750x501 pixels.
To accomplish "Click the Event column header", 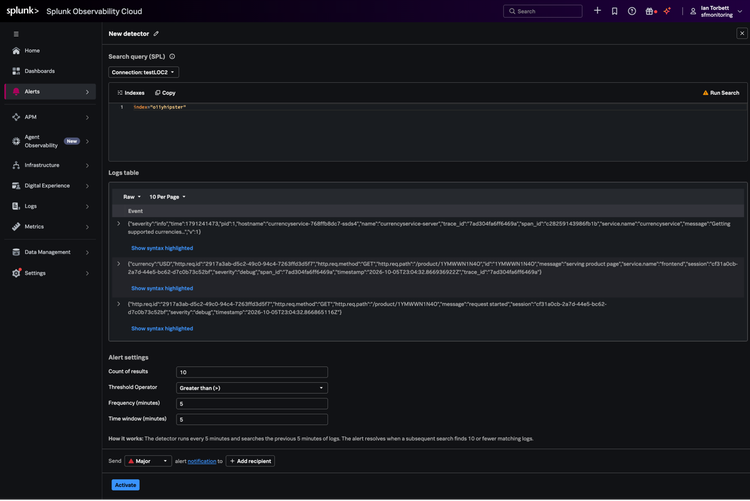I will (x=135, y=211).
